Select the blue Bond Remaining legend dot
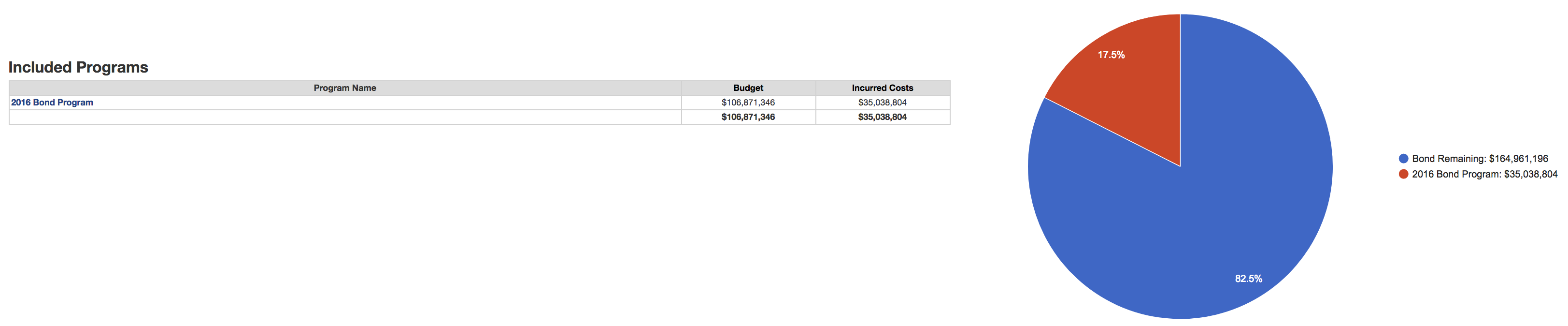The height and width of the screenshot is (326, 1568). coord(1404,159)
